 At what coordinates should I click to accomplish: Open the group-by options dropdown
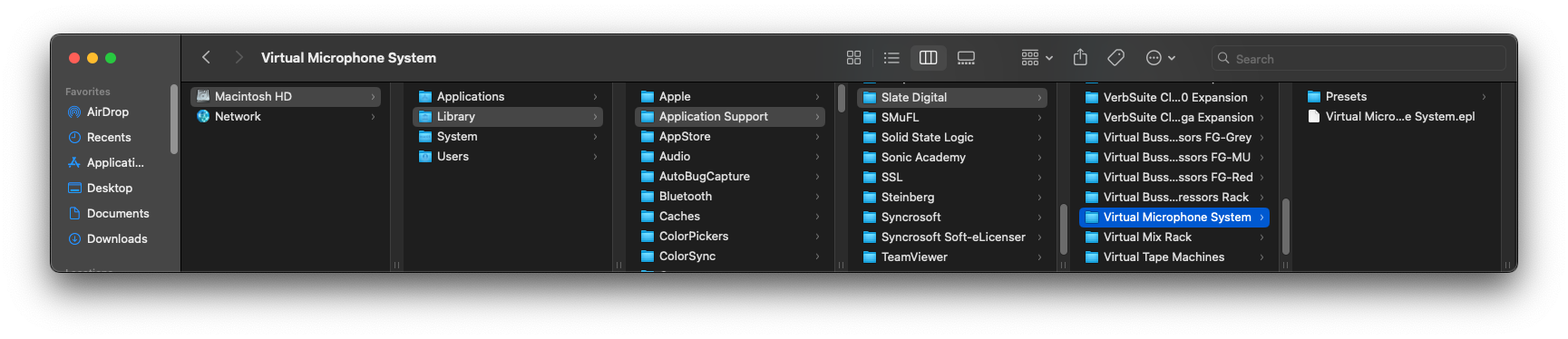(x=1037, y=58)
